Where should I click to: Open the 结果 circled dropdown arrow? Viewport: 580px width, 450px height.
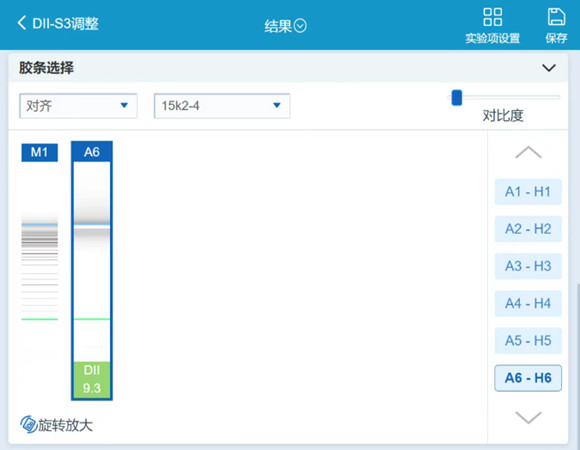(x=300, y=26)
